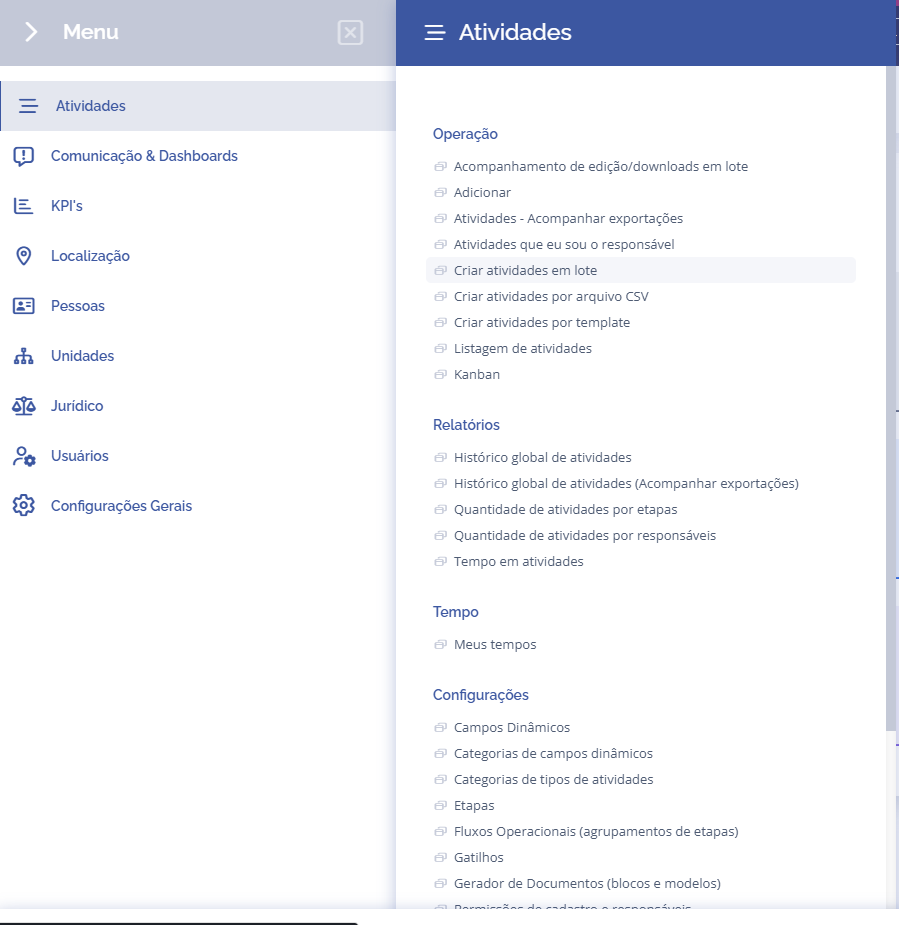Select Atividades in the sidebar menu
This screenshot has width=899, height=925.
90,106
